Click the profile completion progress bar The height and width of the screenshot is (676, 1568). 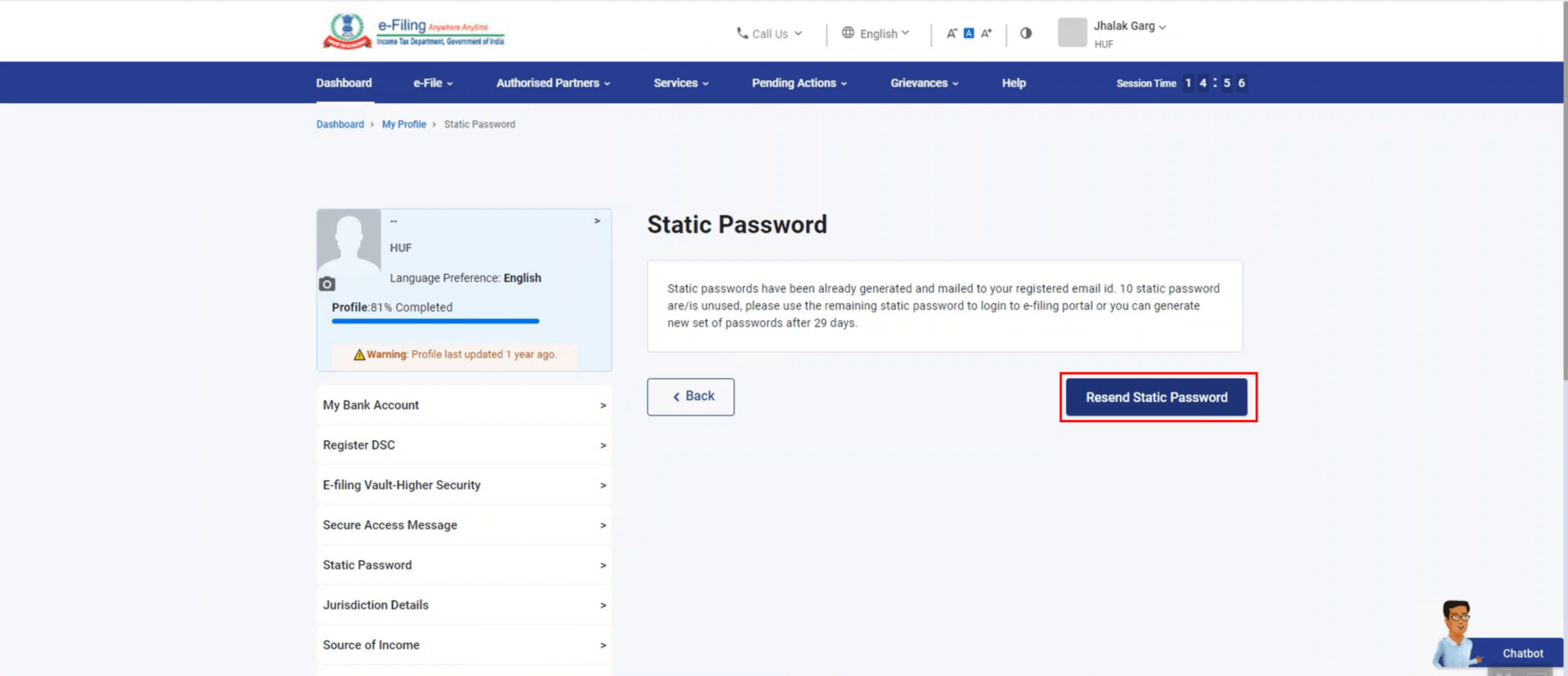pyautogui.click(x=435, y=322)
